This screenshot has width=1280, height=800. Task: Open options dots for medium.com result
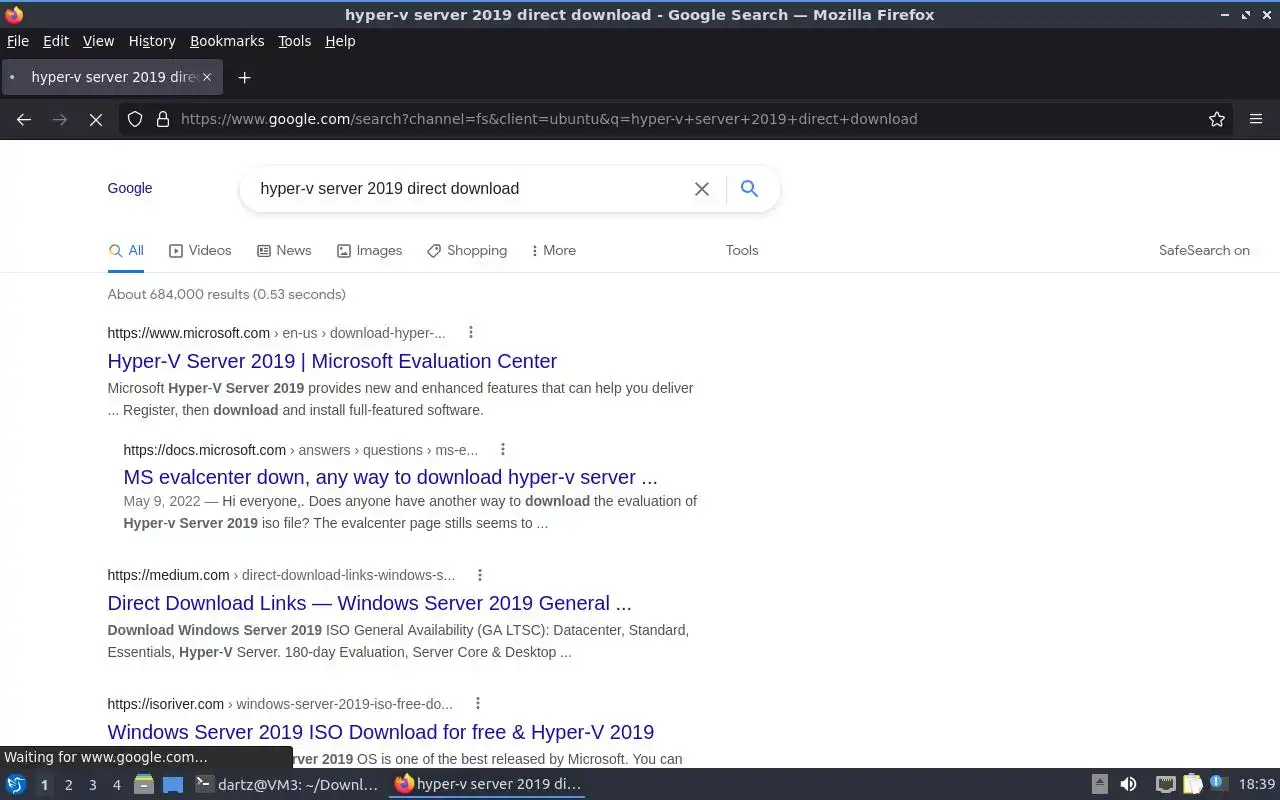pyautogui.click(x=479, y=575)
